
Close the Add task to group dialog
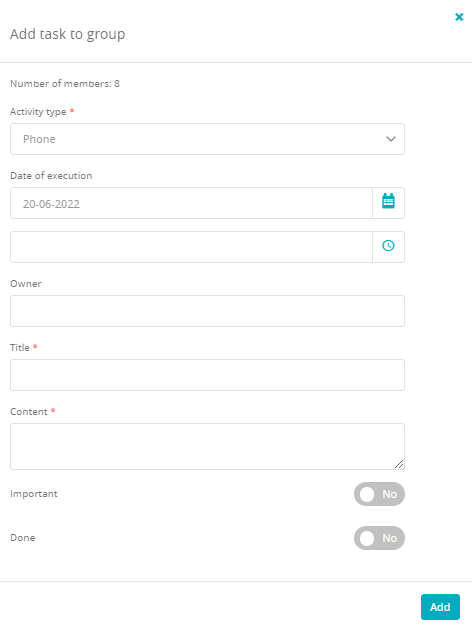pyautogui.click(x=459, y=17)
